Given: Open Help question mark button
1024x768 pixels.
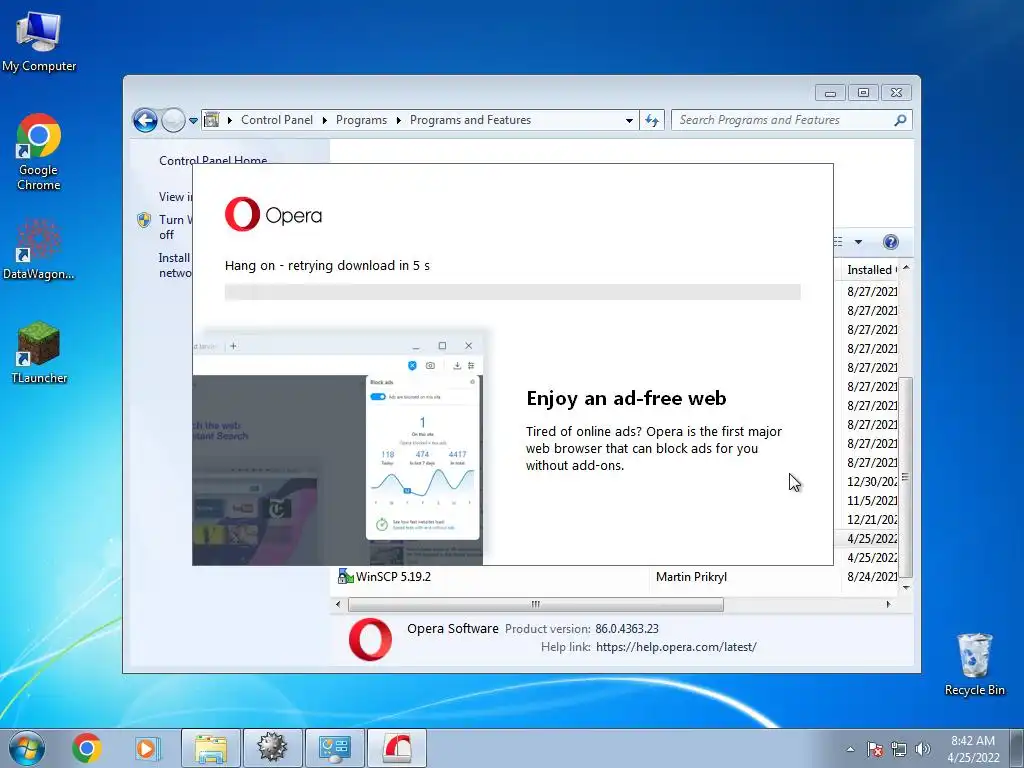Looking at the screenshot, I should [x=890, y=242].
